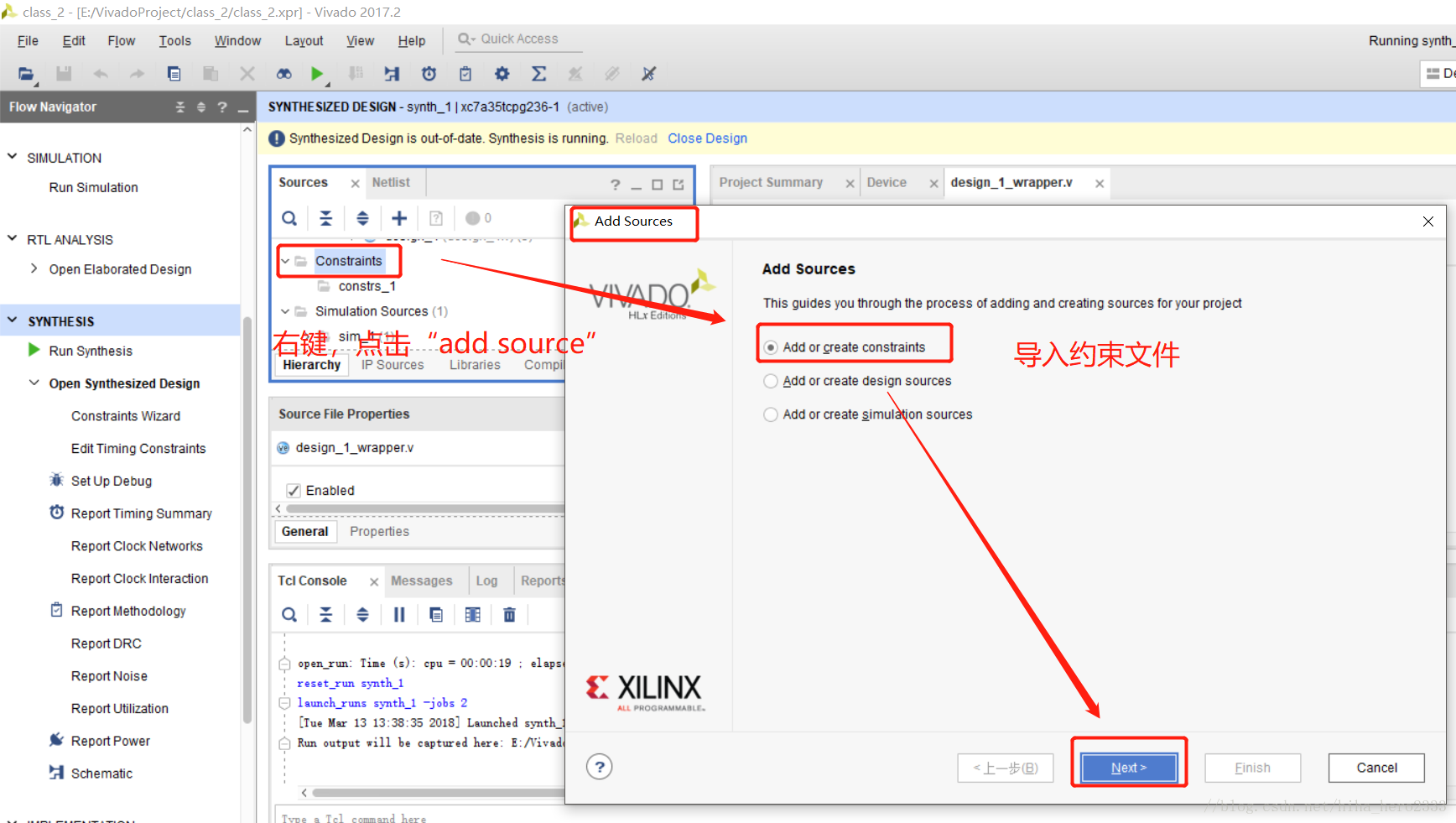Click Next in the Add Sources dialog
1456x823 pixels.
point(1129,768)
